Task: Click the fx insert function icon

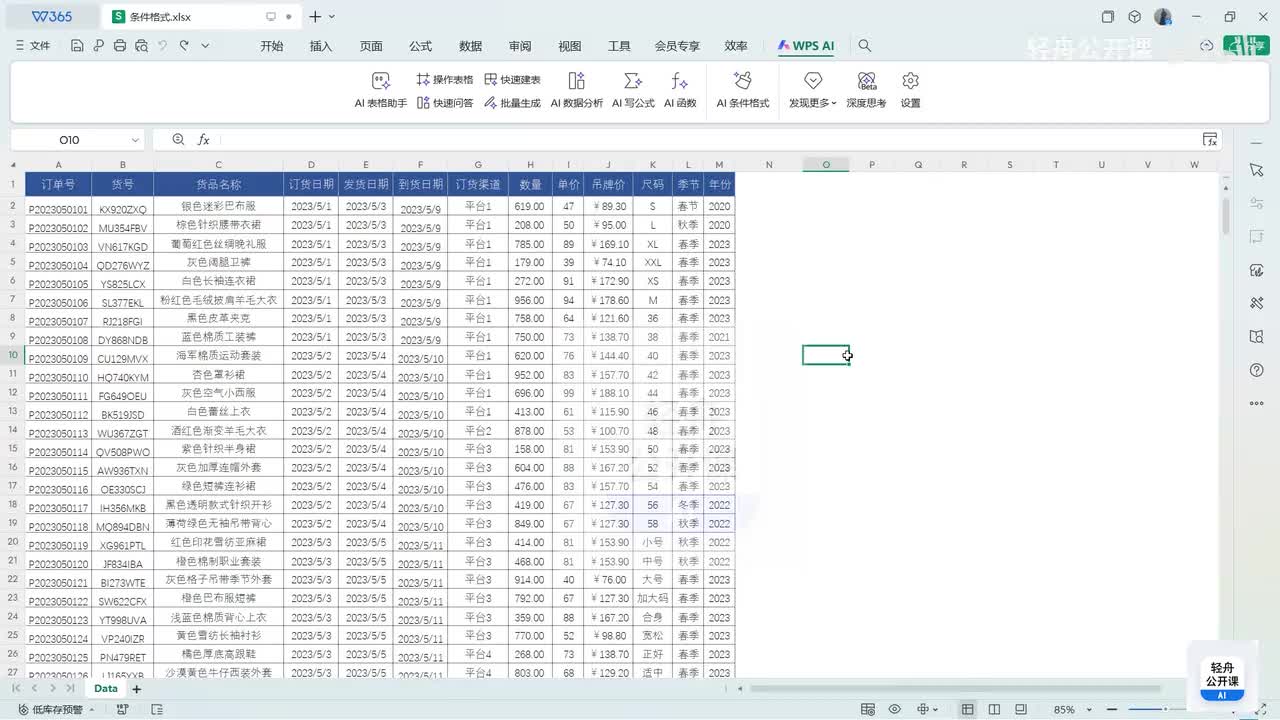Action: (x=204, y=140)
